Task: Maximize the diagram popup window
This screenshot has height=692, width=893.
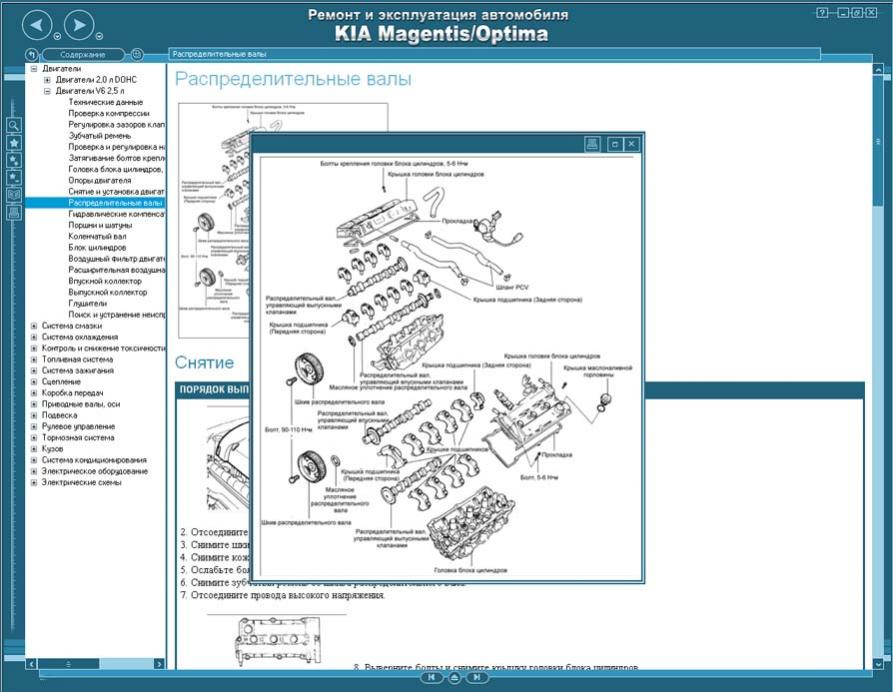Action: (615, 144)
